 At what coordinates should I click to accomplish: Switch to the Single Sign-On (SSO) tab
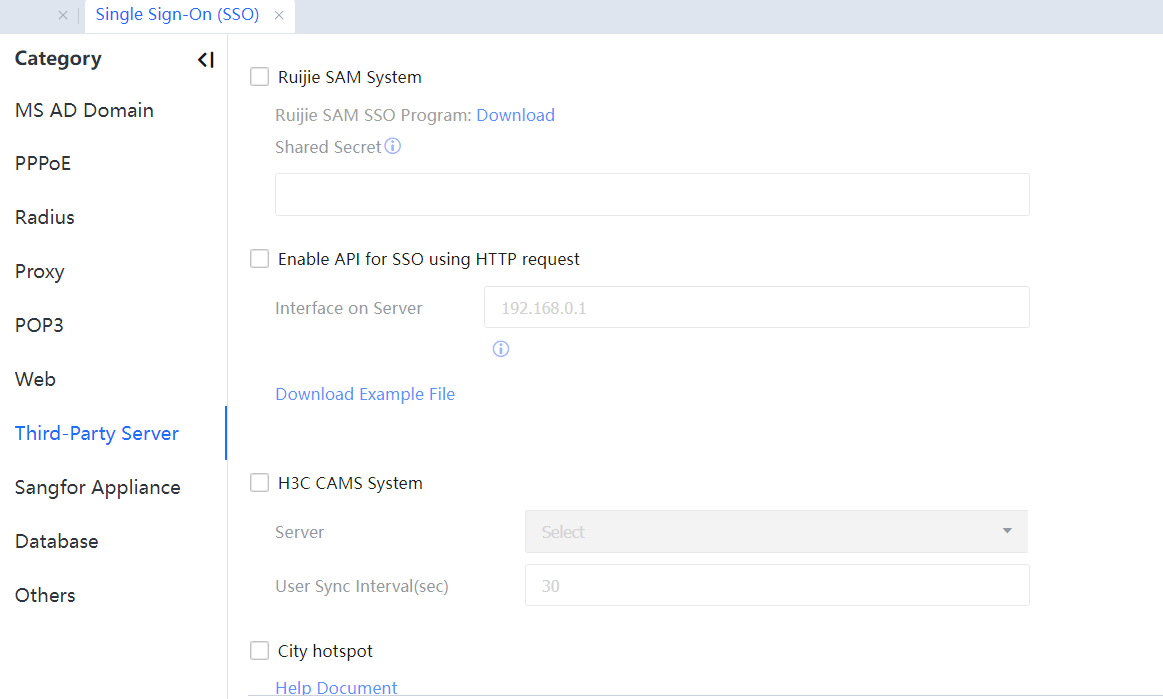pos(177,16)
